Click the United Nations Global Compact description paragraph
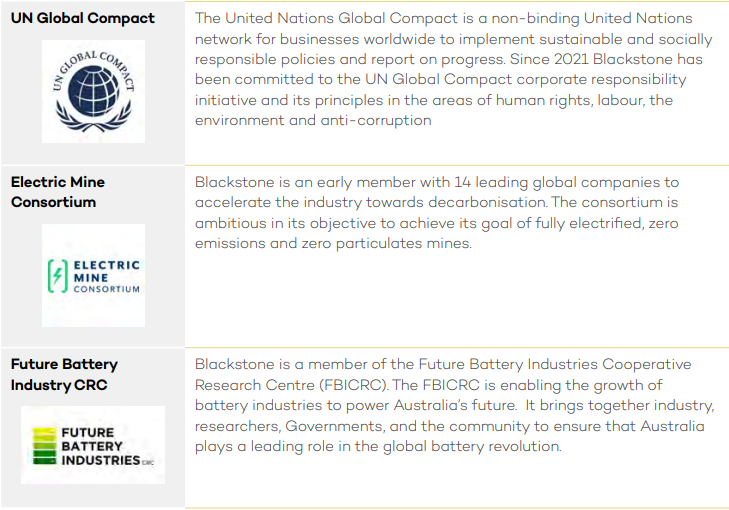Image resolution: width=729 pixels, height=510 pixels. click(453, 69)
